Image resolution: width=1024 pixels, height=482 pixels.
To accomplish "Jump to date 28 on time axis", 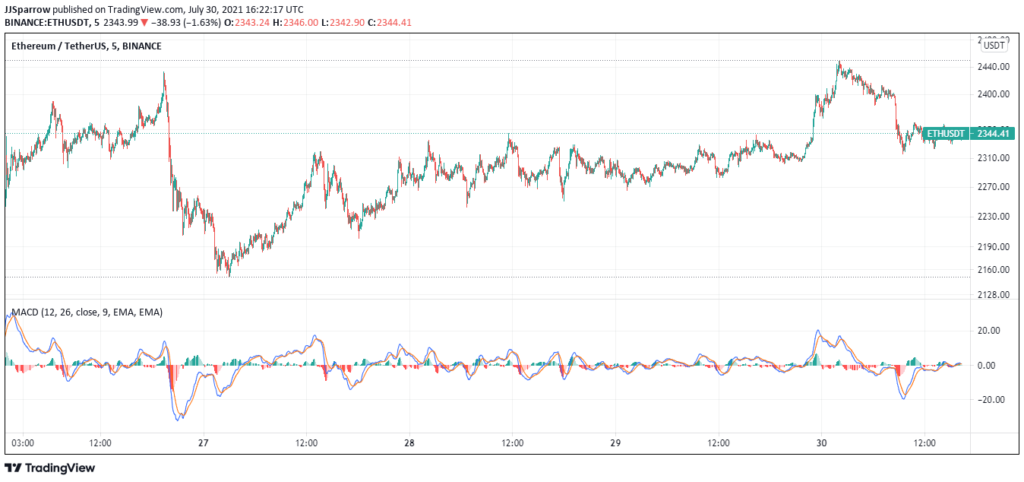I will pos(409,442).
